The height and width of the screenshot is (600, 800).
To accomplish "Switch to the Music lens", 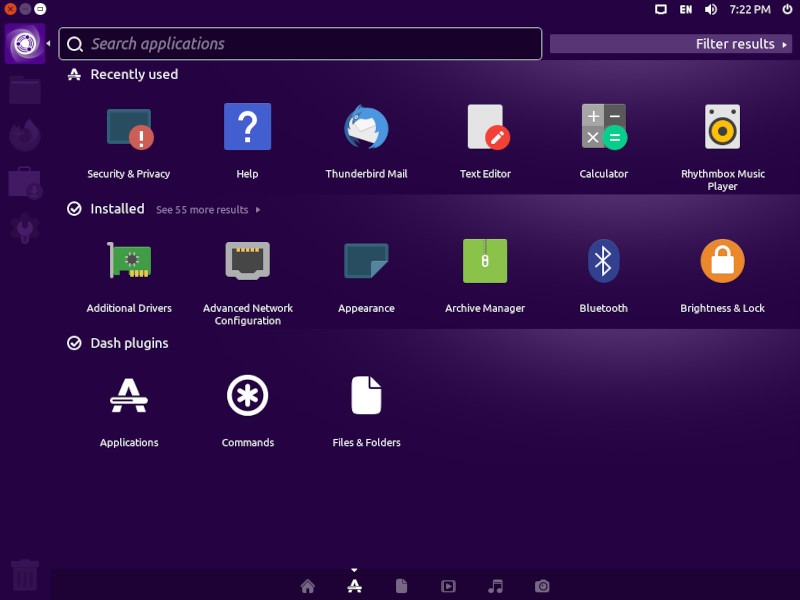I will coord(496,586).
